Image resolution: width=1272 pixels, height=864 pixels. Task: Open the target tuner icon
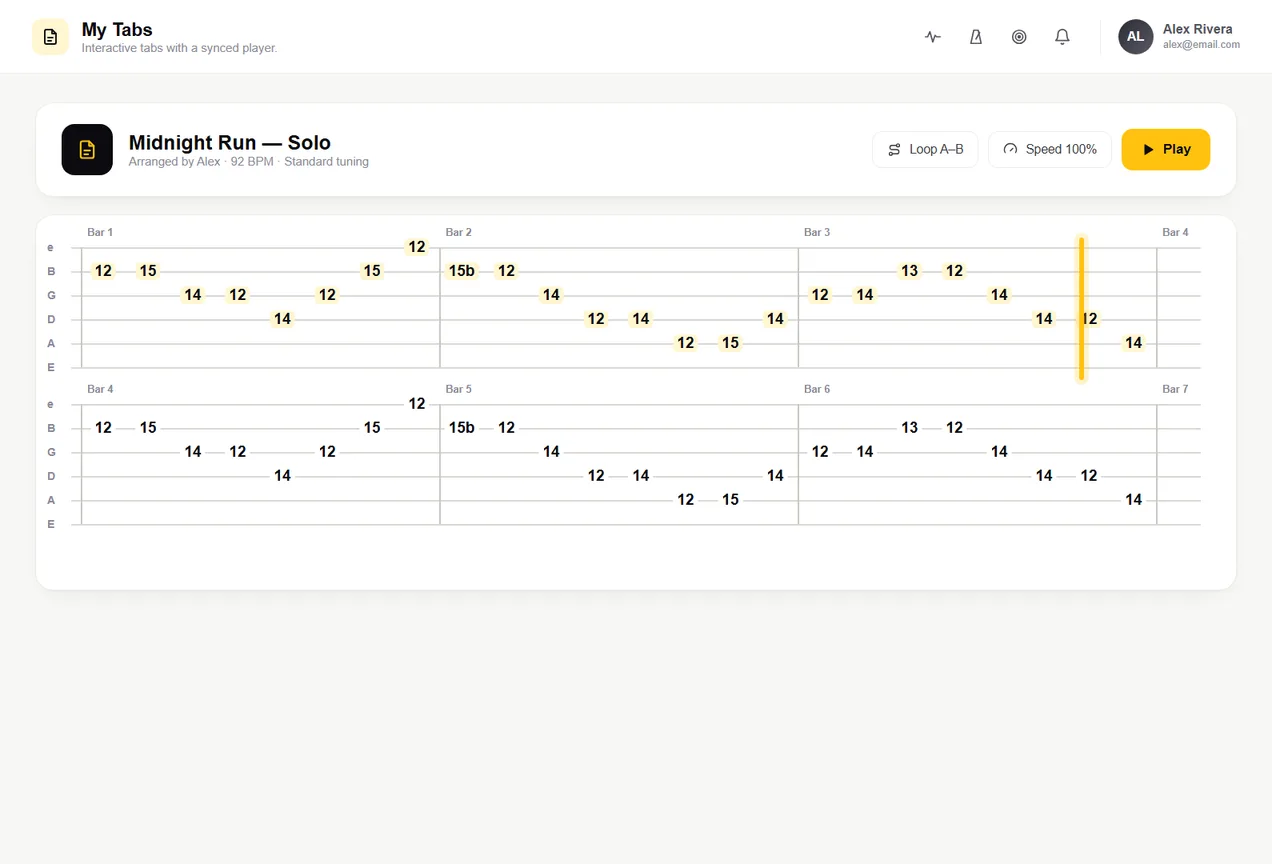(1019, 37)
